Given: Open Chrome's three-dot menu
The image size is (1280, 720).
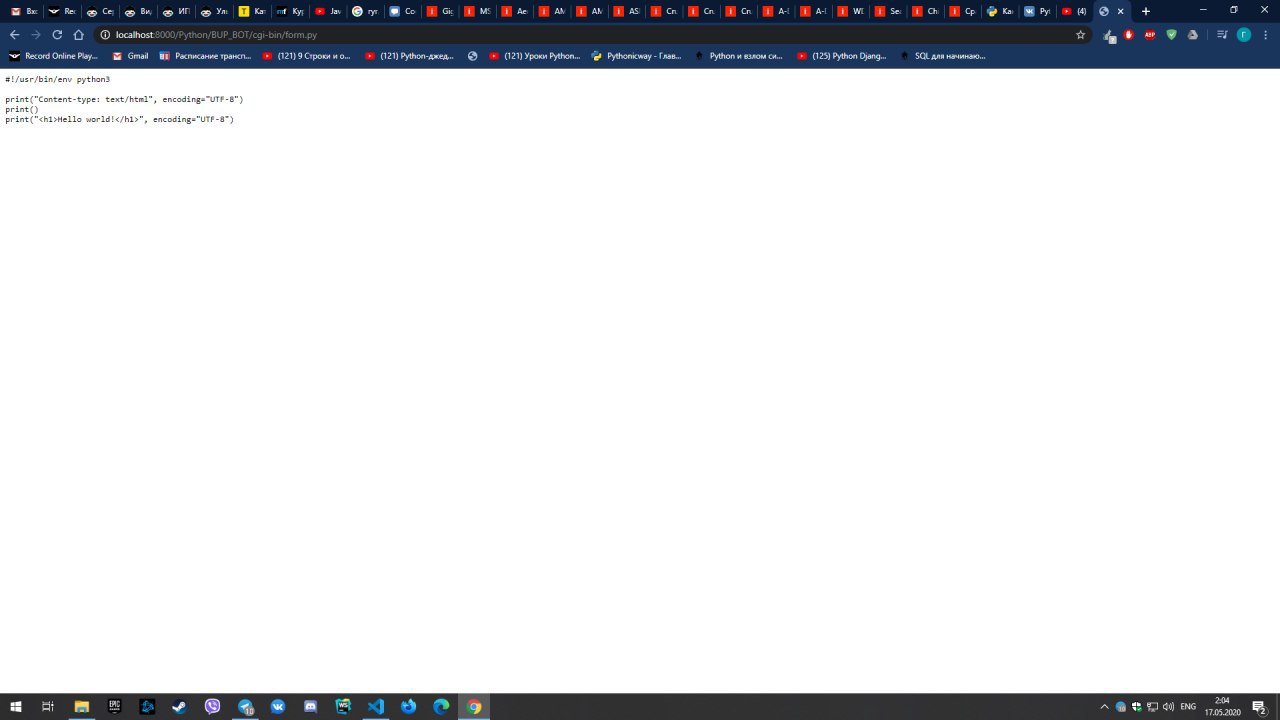Looking at the screenshot, I should 1265,34.
